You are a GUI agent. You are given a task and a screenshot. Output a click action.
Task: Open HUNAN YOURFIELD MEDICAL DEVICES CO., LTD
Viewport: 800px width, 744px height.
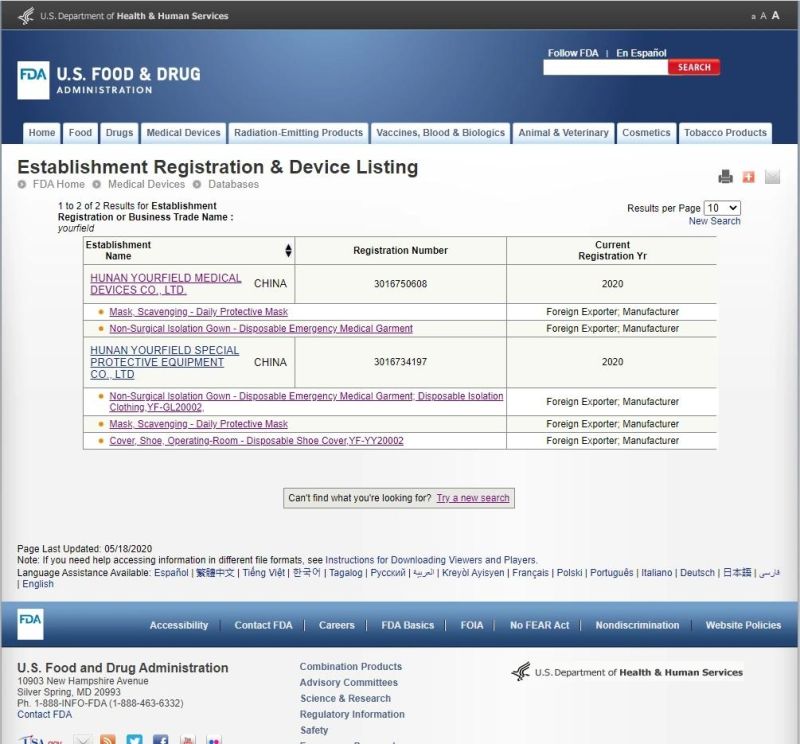click(165, 284)
